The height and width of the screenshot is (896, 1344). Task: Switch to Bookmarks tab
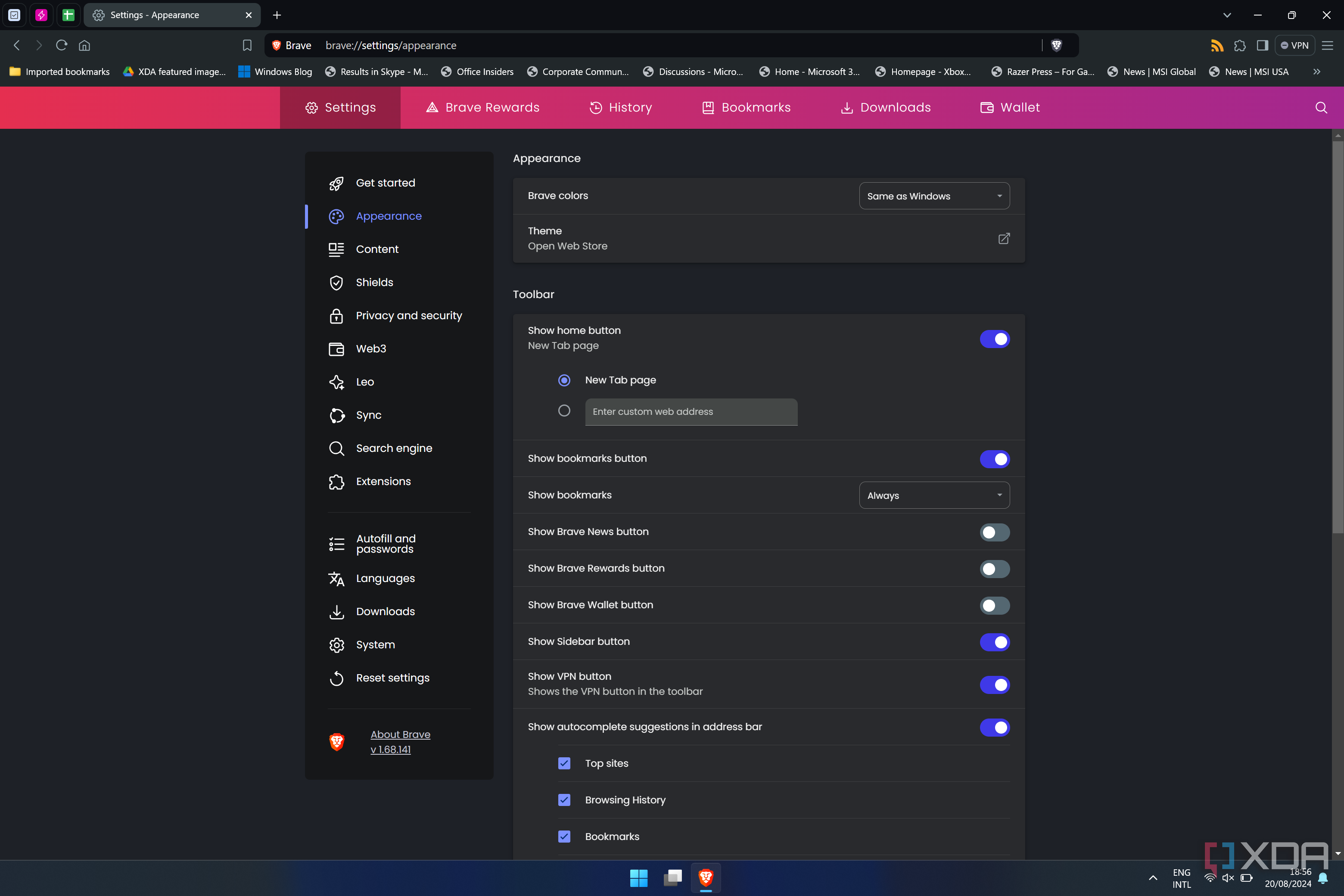[746, 107]
